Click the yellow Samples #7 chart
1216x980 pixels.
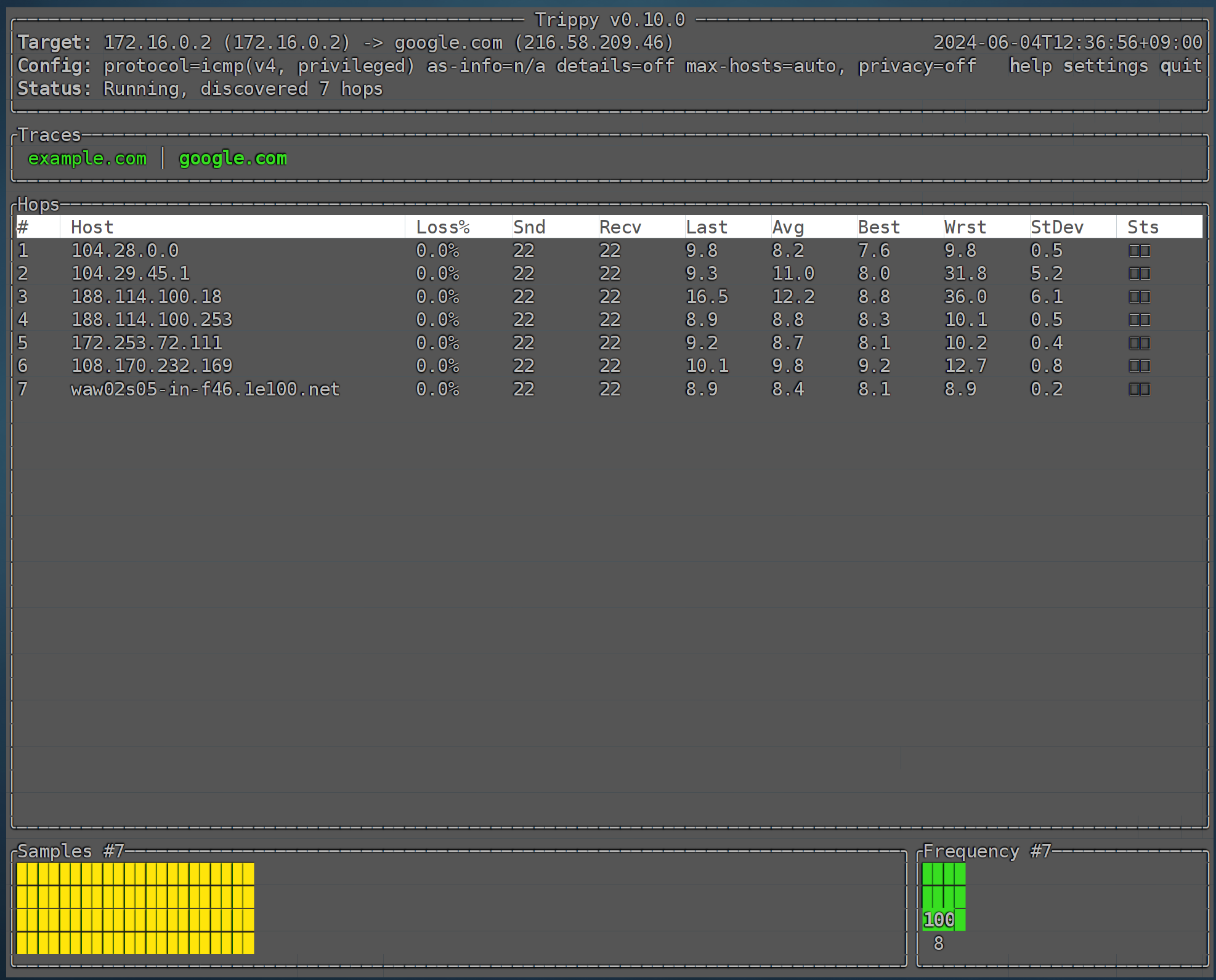click(x=136, y=908)
